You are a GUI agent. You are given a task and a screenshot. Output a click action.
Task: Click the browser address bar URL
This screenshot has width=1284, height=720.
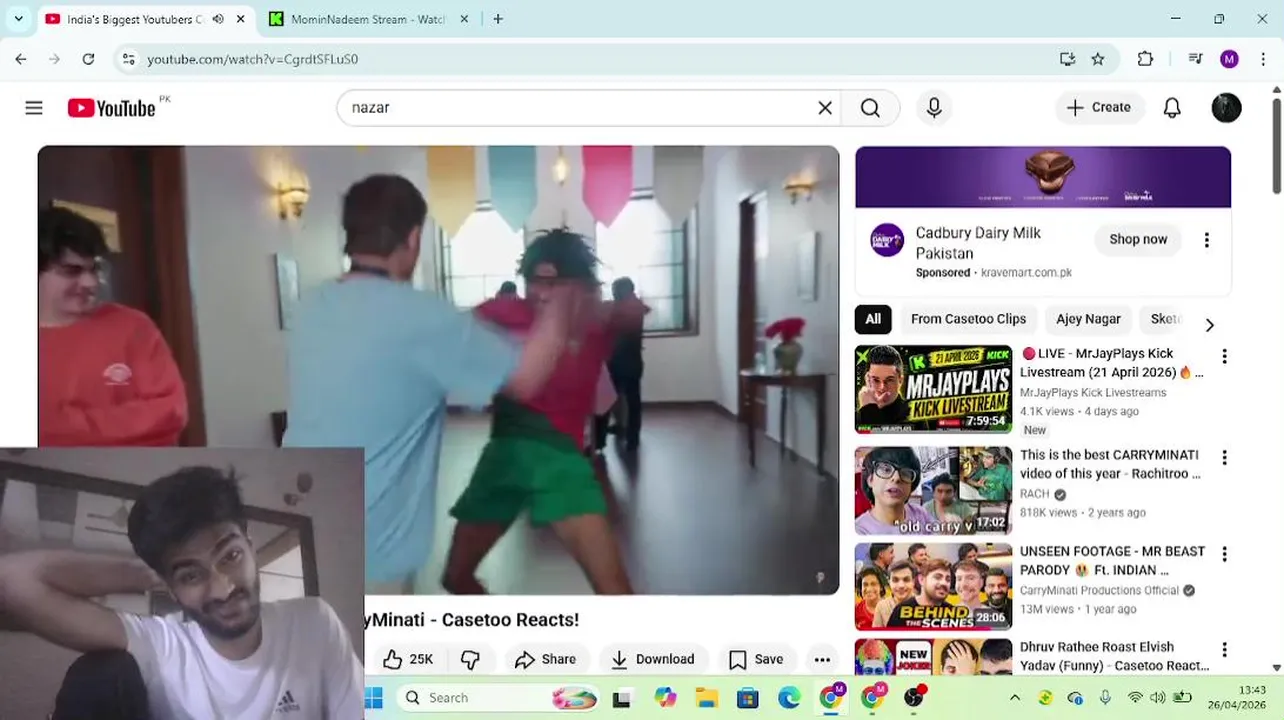point(253,59)
